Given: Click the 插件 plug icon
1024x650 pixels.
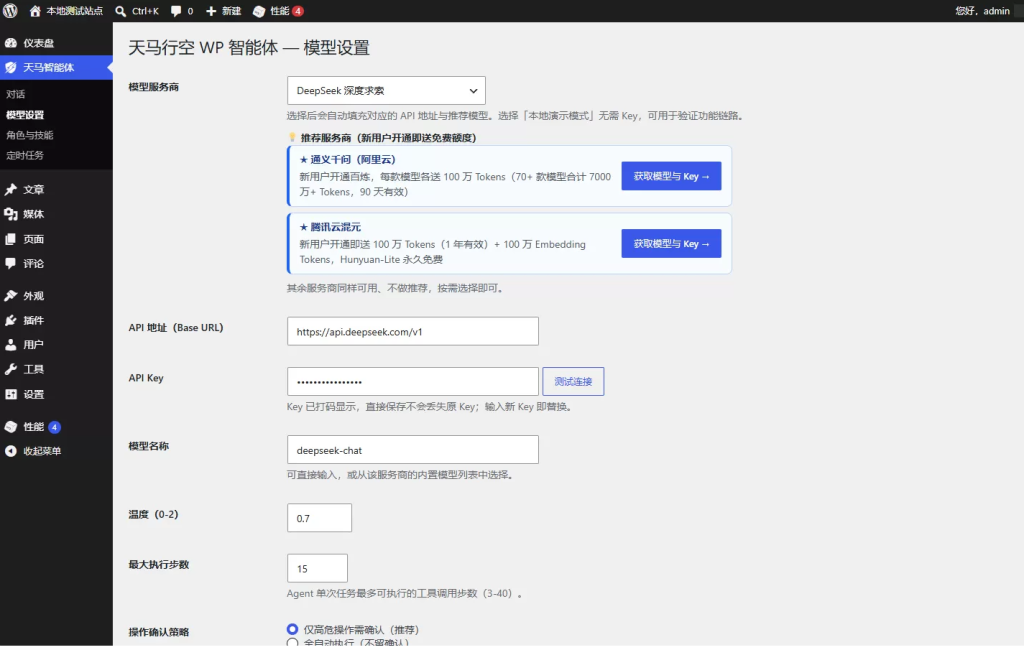Looking at the screenshot, I should point(10,320).
